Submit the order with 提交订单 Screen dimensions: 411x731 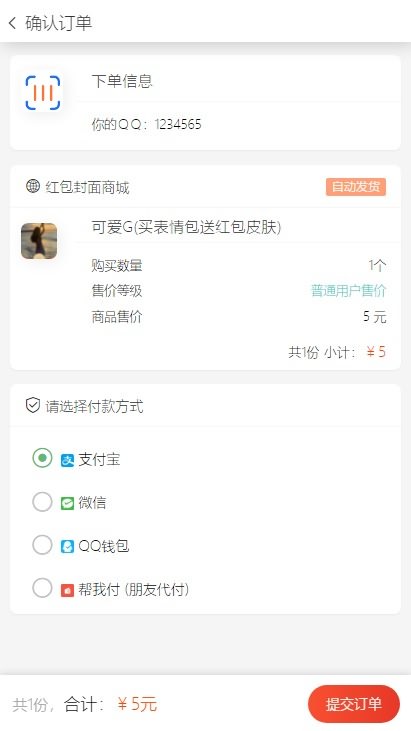point(354,704)
